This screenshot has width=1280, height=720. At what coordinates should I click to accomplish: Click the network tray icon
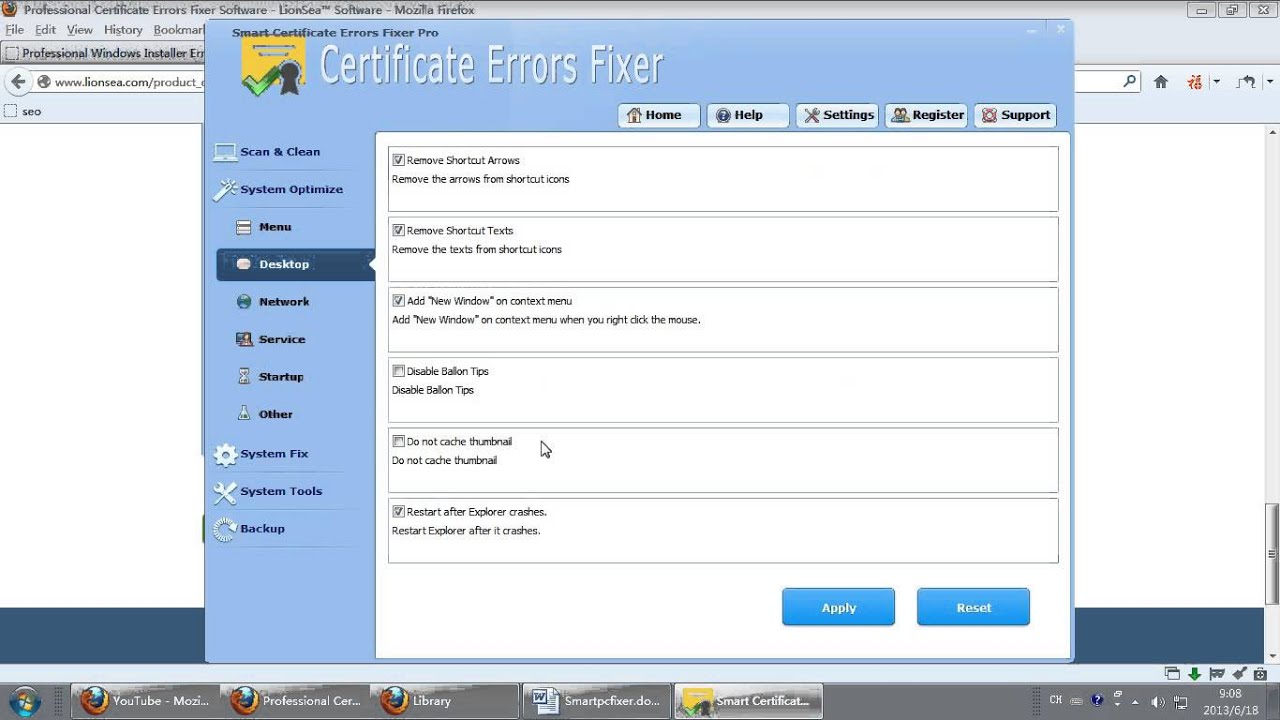(x=1181, y=701)
